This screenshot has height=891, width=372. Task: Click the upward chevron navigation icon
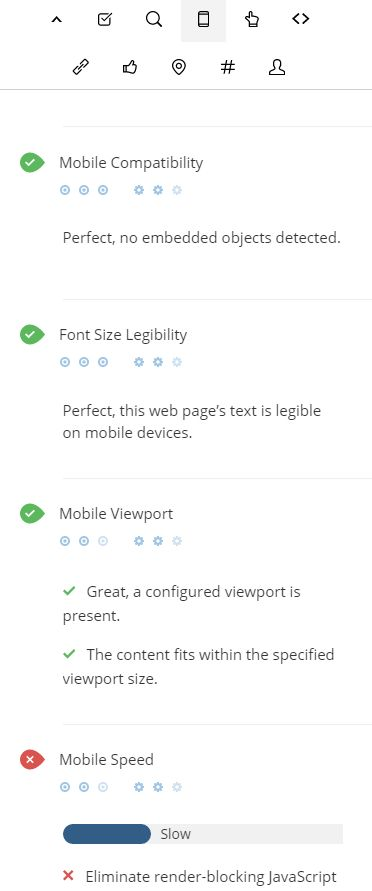(x=56, y=19)
